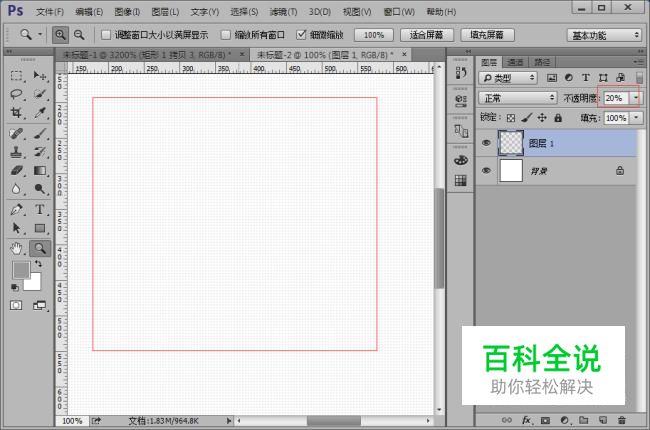Open the 文件(F) menu

click(x=50, y=12)
